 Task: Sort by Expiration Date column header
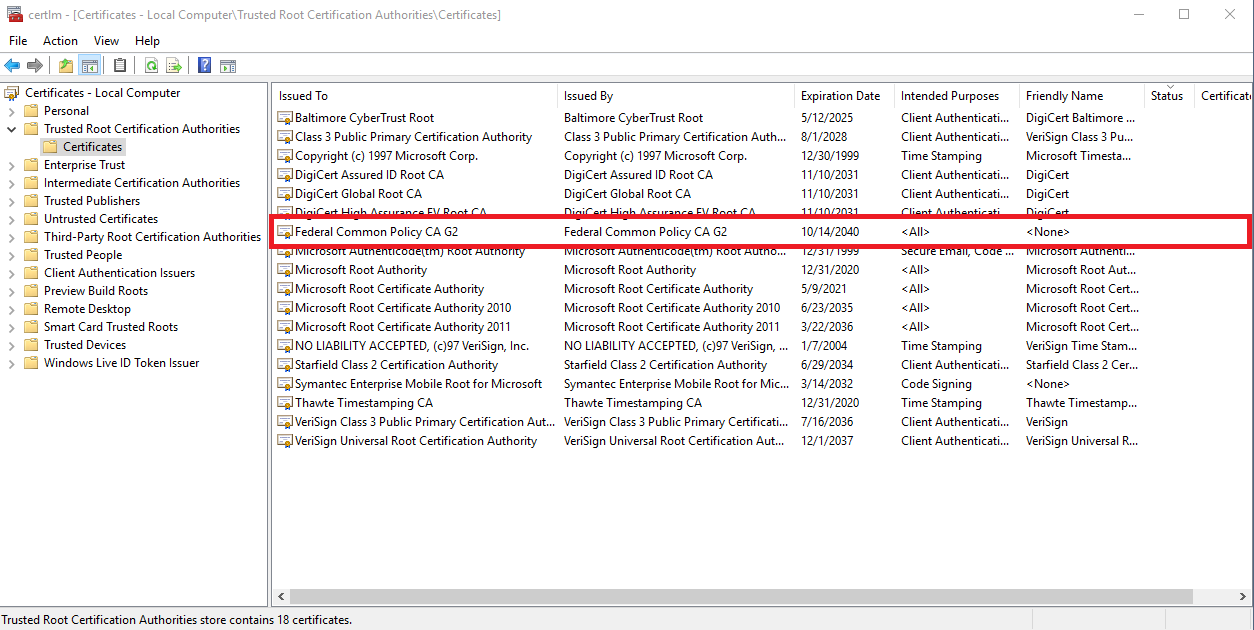click(x=840, y=96)
